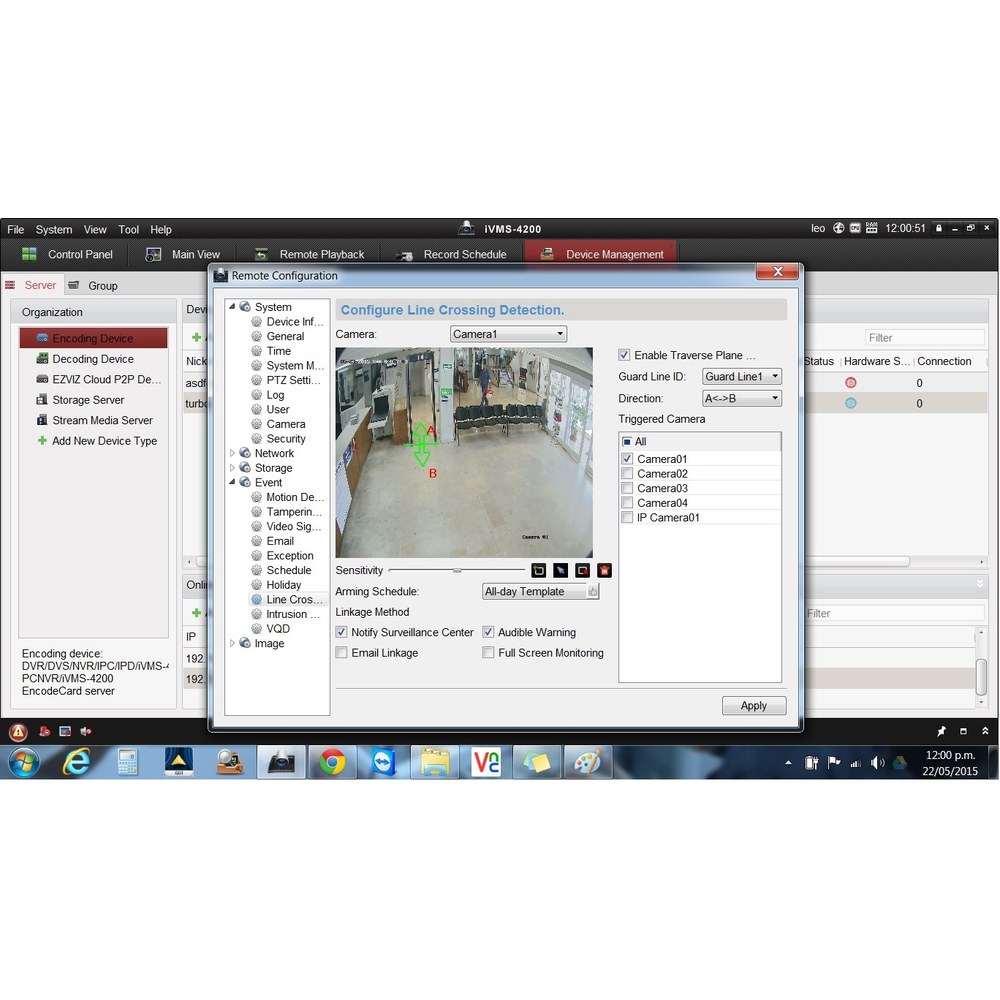Screen dimensions: 1000x1000
Task: Select Stream Media Server entry
Action: click(102, 420)
